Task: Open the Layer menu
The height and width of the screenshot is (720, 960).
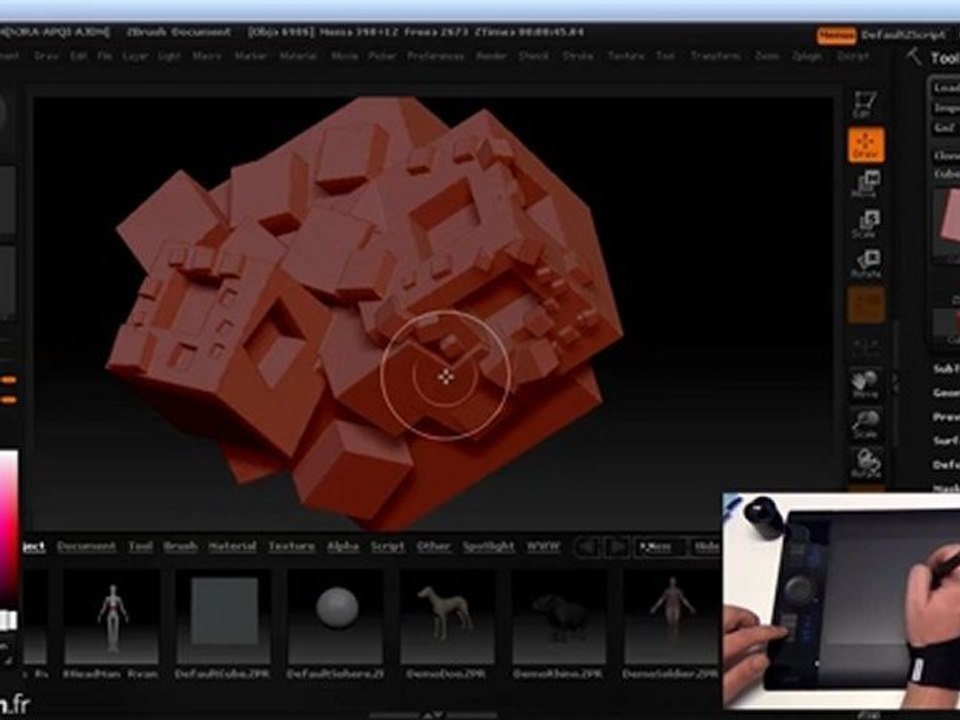Action: [x=135, y=56]
